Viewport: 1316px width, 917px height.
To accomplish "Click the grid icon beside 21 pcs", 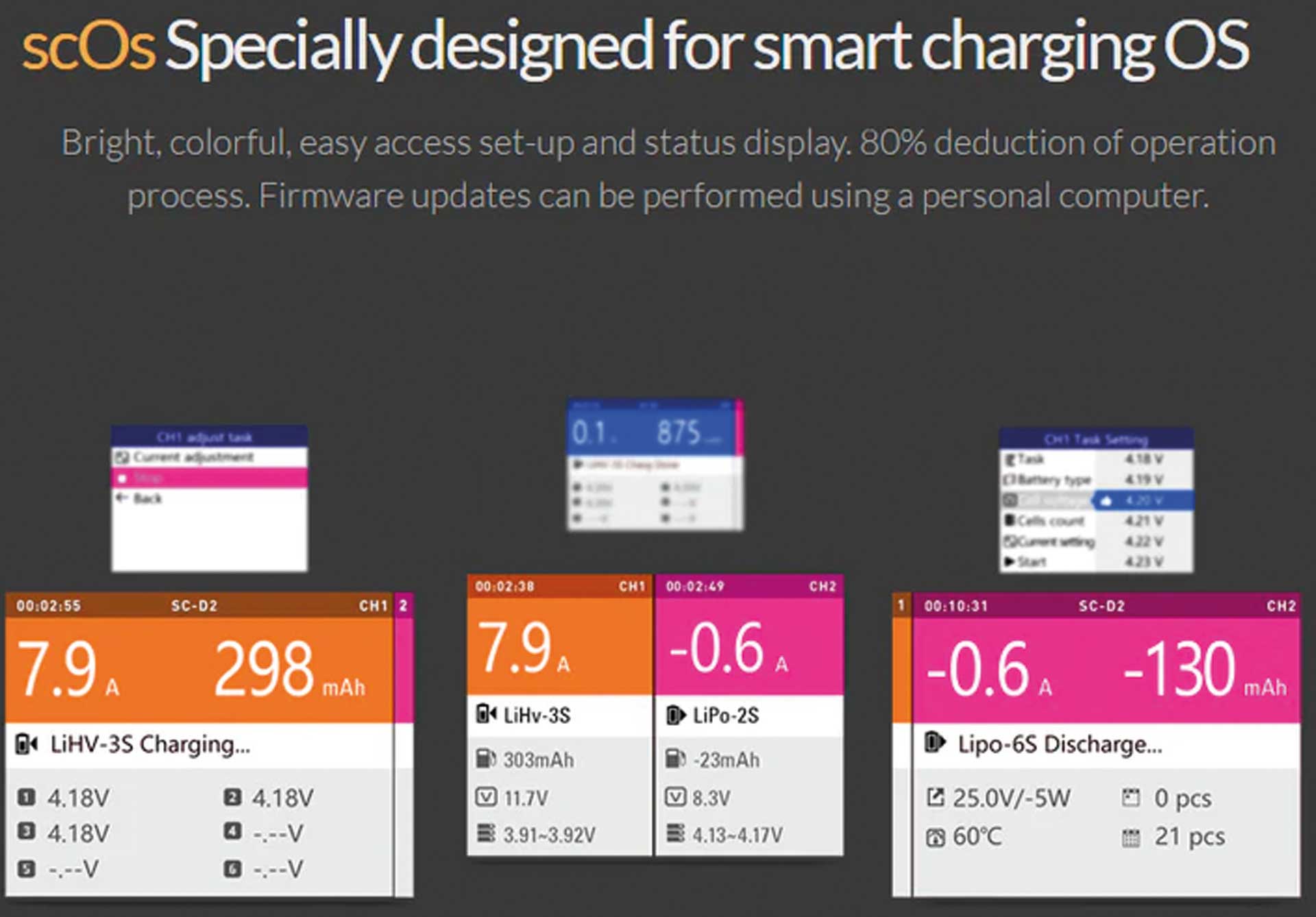I will click(x=1131, y=837).
